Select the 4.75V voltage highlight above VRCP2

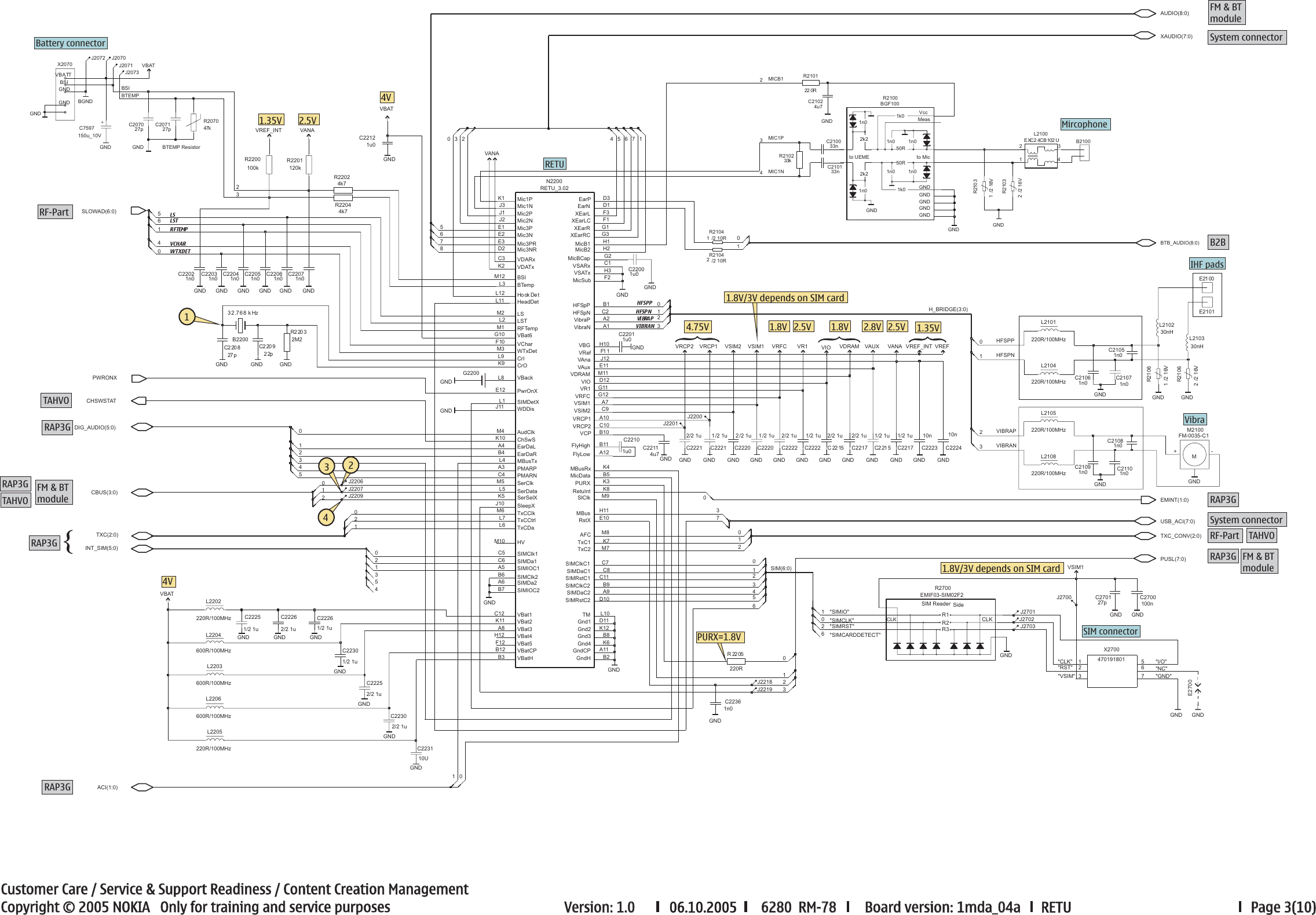(697, 327)
